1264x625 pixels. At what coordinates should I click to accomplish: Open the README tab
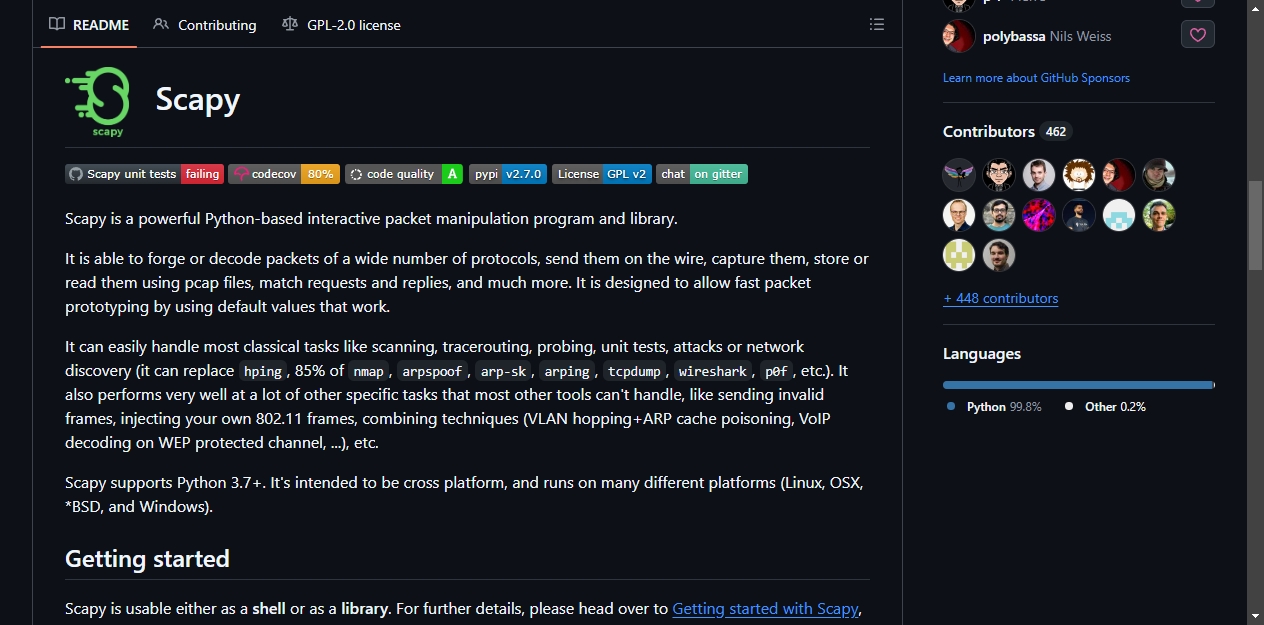(x=89, y=25)
